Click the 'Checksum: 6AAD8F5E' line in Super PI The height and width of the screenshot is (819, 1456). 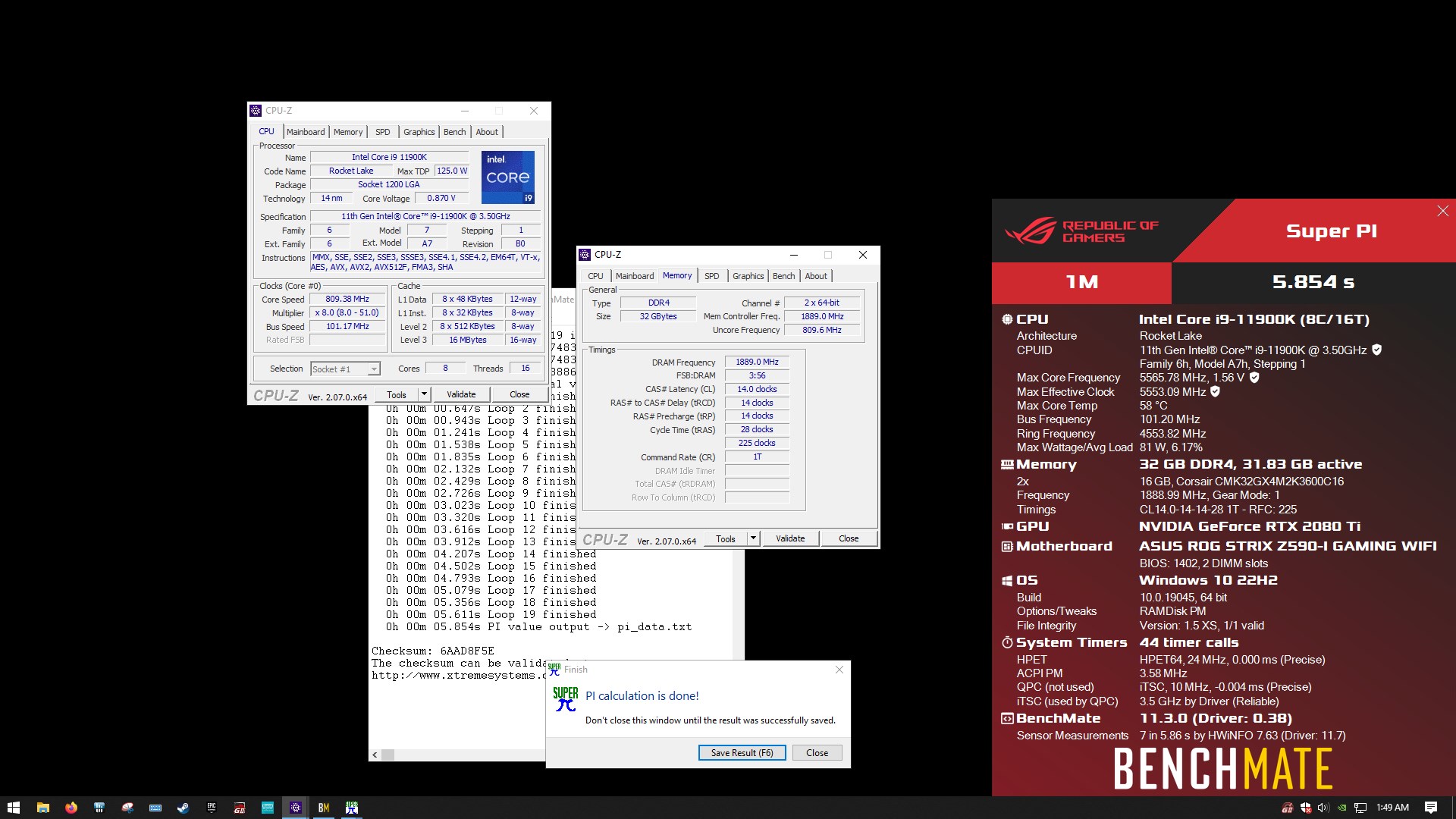tap(432, 651)
